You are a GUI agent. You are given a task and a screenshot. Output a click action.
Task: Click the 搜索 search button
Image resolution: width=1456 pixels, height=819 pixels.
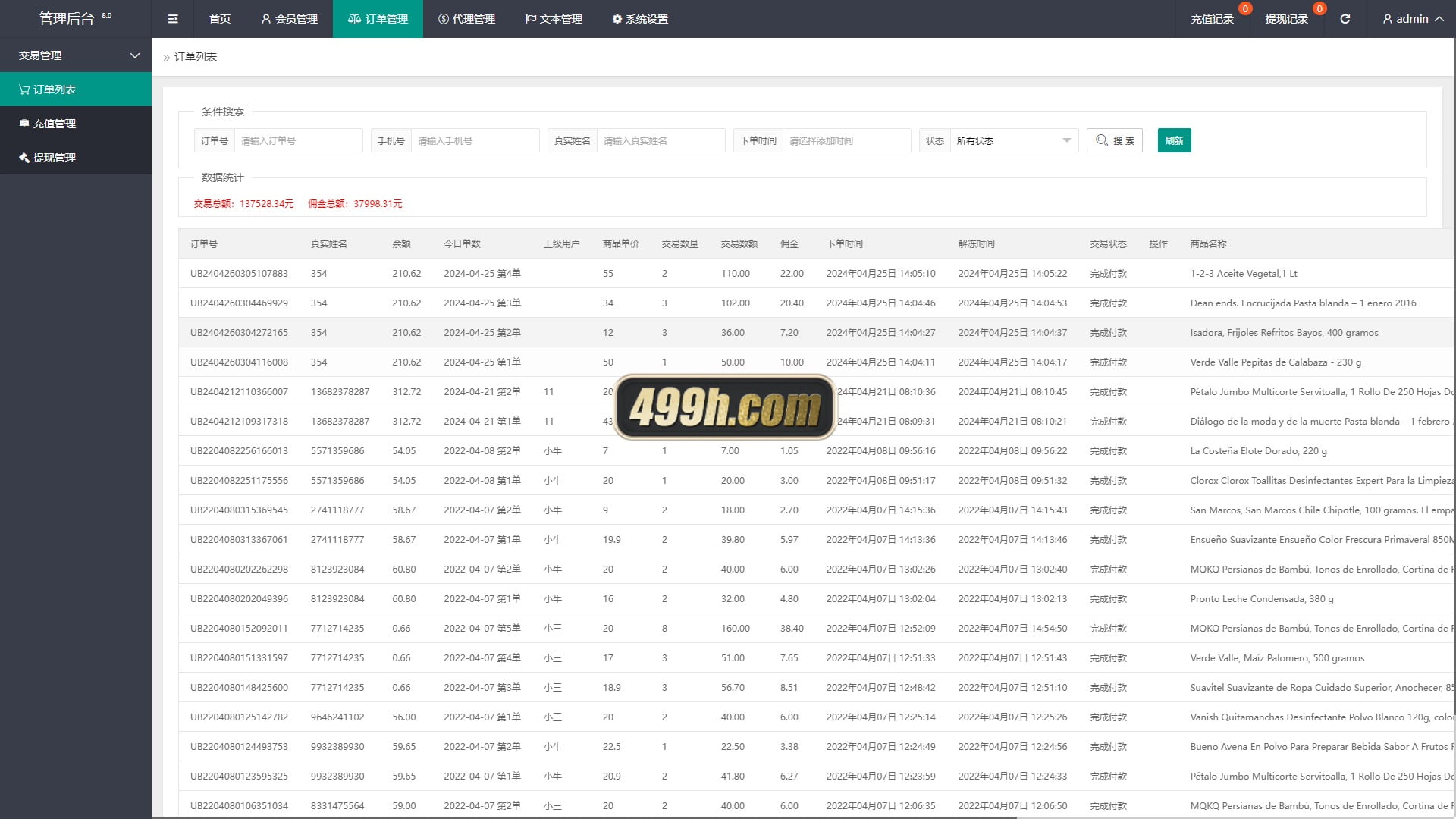pyautogui.click(x=1115, y=140)
